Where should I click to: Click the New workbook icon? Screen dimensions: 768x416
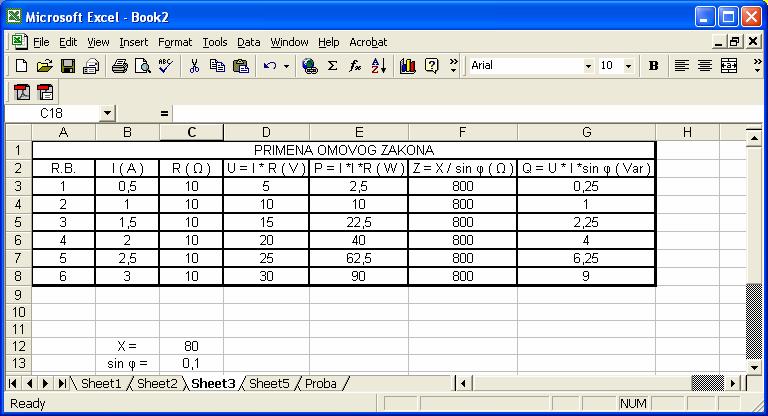[x=21, y=66]
